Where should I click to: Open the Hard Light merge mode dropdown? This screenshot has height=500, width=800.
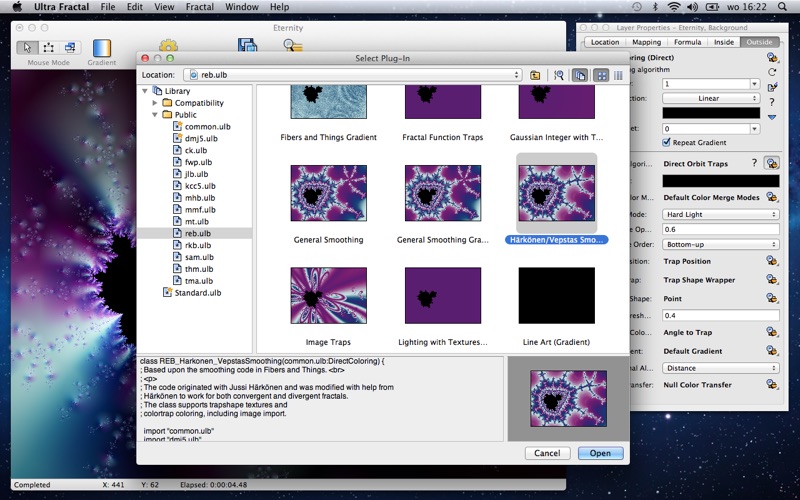720,214
